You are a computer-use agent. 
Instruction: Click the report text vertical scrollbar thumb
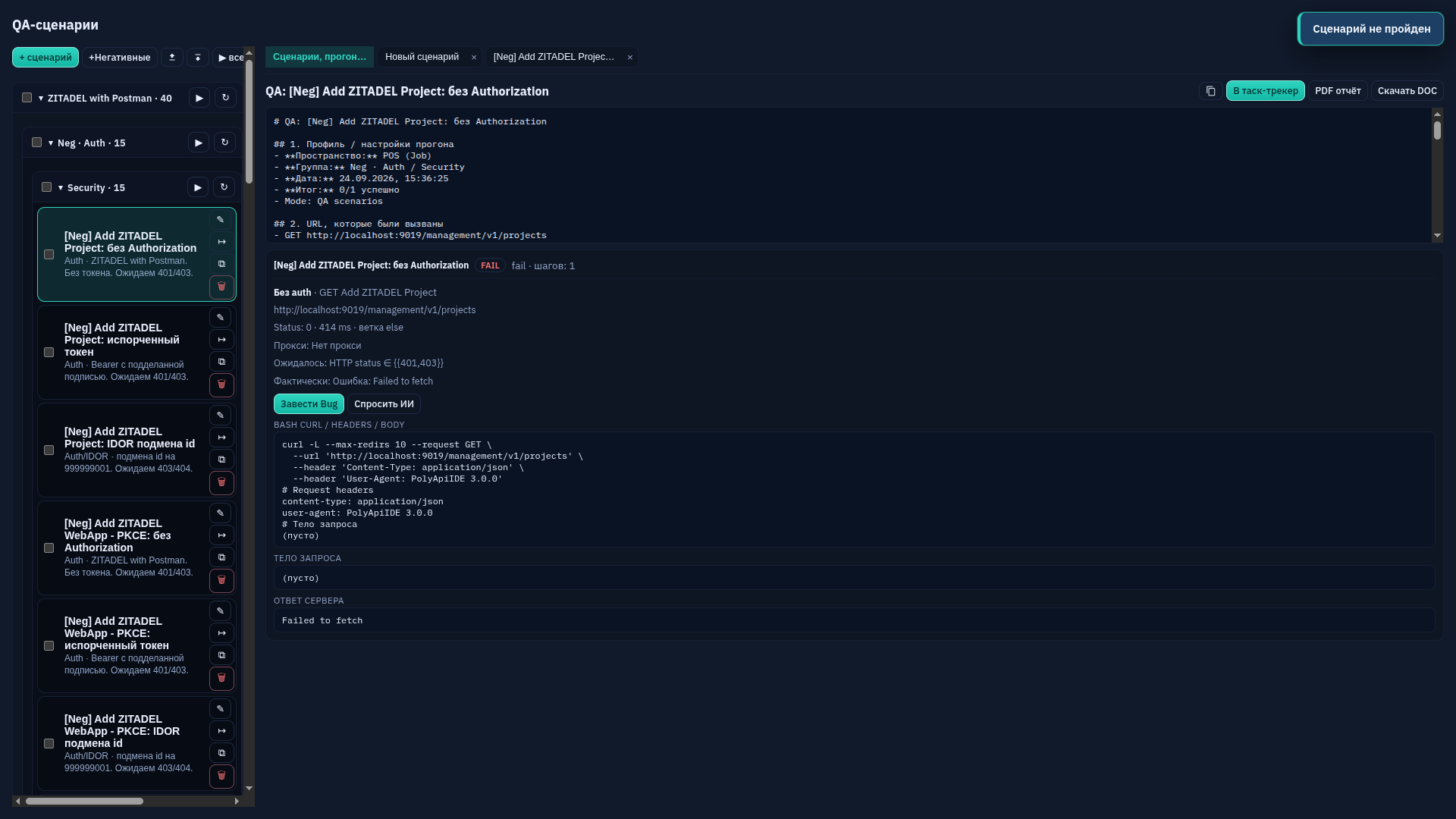[1437, 130]
